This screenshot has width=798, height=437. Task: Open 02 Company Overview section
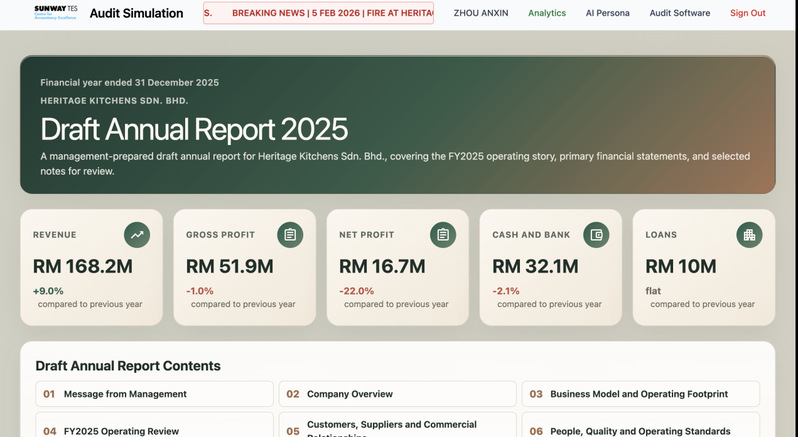397,394
